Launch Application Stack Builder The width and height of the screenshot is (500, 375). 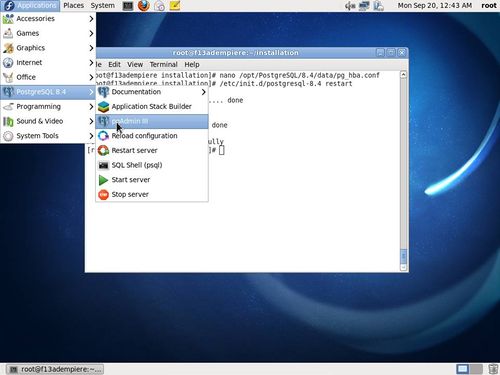tap(152, 107)
